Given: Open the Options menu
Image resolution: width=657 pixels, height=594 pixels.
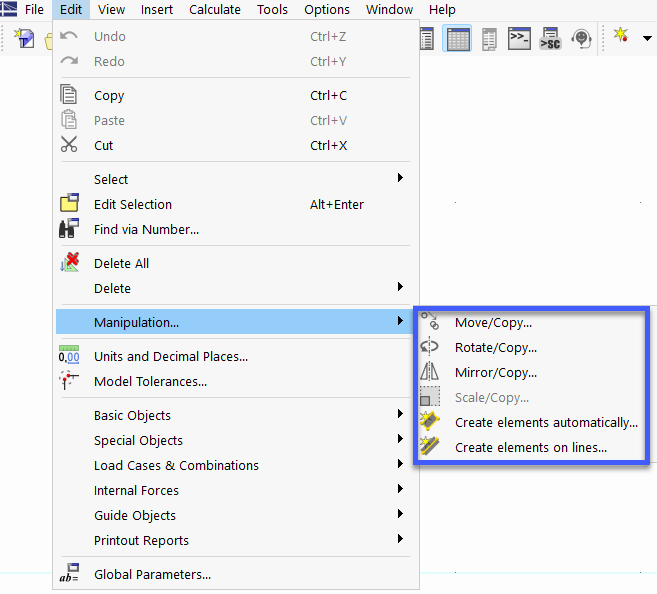Looking at the screenshot, I should click(x=327, y=9).
